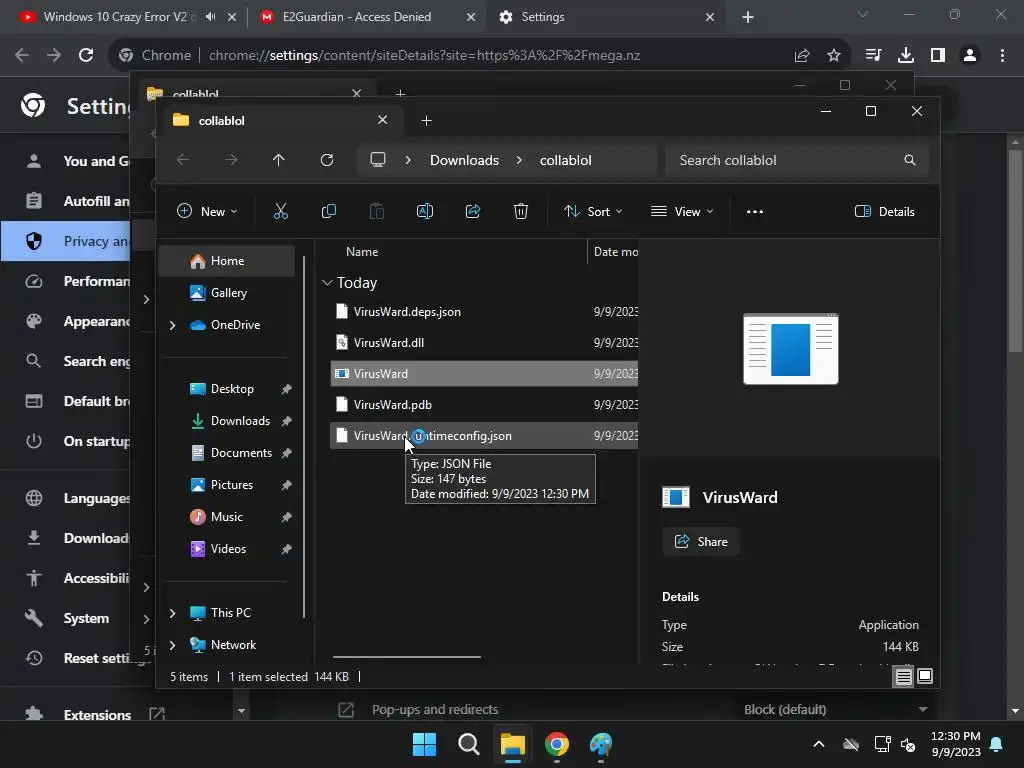Switch to details list view layout icon
The width and height of the screenshot is (1024, 768).
tap(903, 677)
